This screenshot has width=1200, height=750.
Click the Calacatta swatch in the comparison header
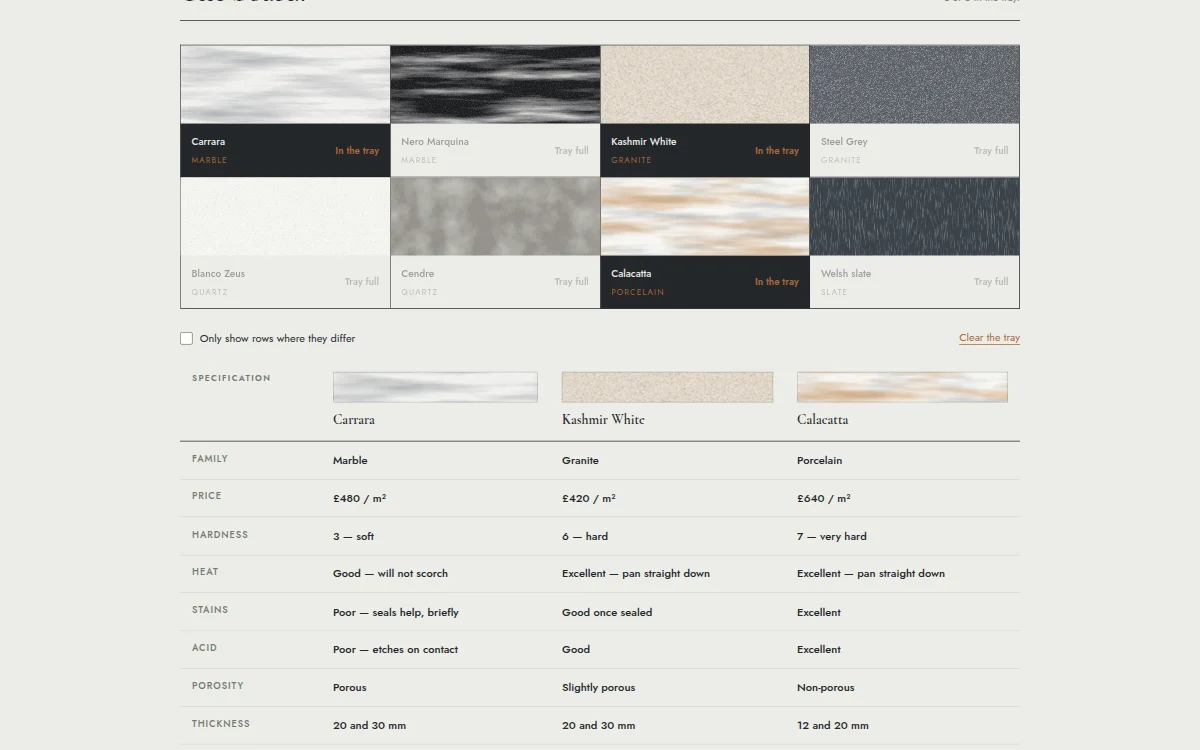[x=902, y=387]
